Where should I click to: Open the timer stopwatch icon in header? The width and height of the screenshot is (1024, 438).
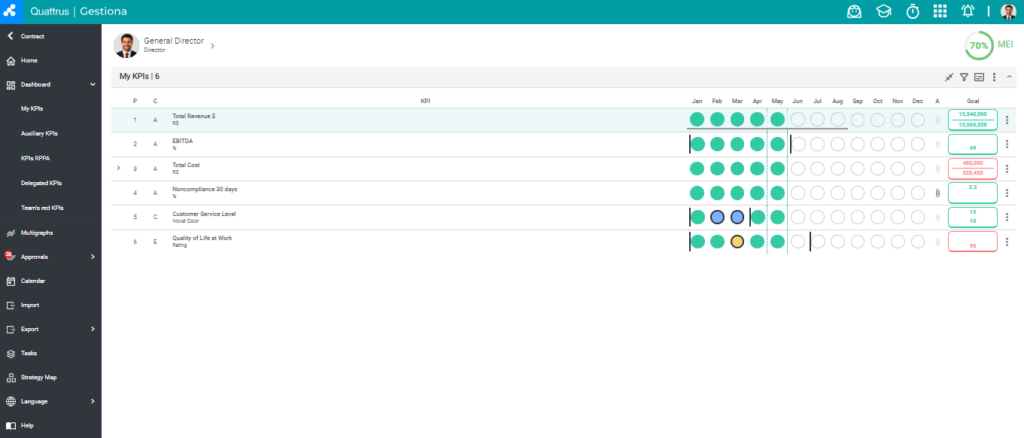912,11
